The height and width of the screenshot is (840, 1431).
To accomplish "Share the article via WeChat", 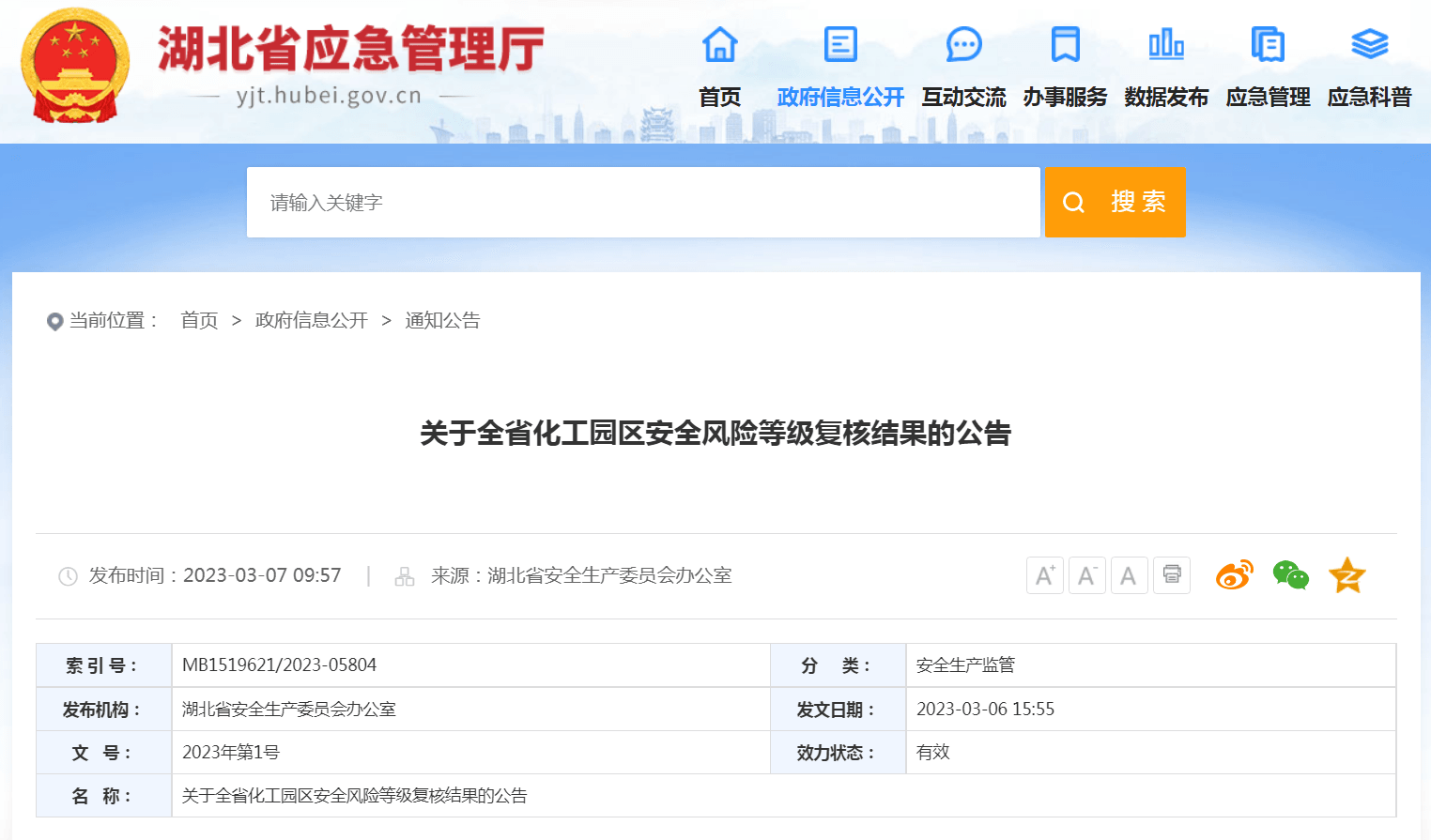I will pyautogui.click(x=1290, y=575).
